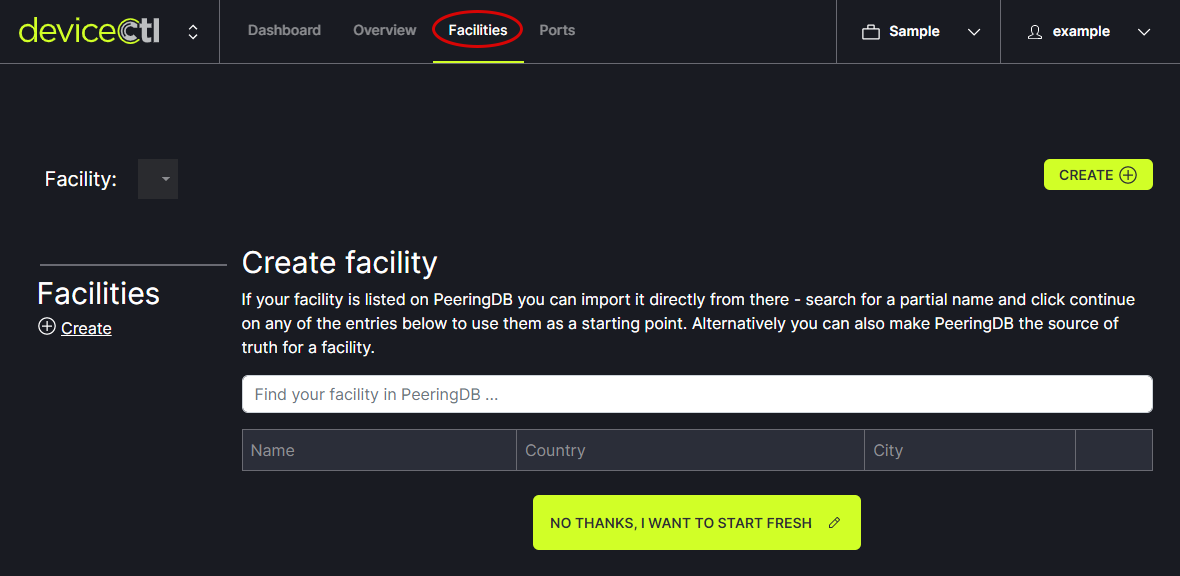Click plus icon on green CREATE button
Viewport: 1180px width, 576px height.
click(1128, 175)
